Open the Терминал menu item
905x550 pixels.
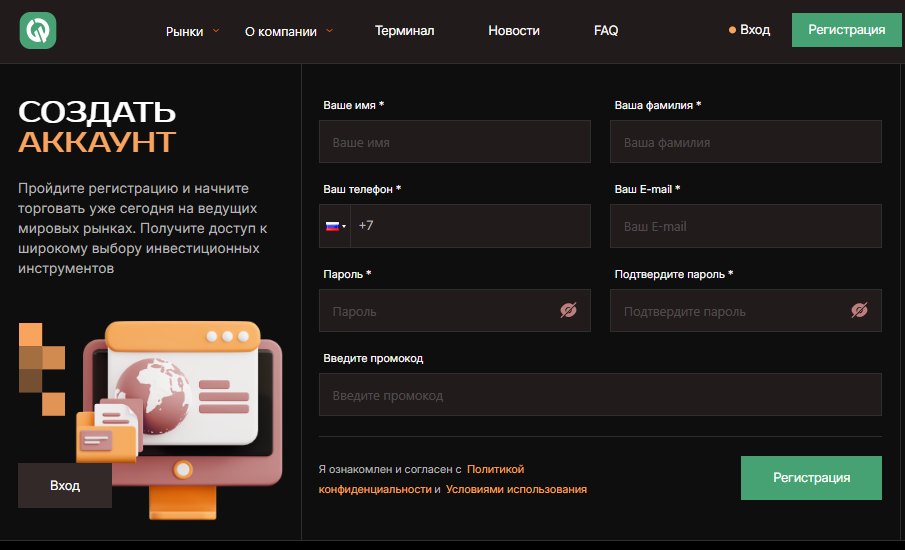tap(404, 31)
